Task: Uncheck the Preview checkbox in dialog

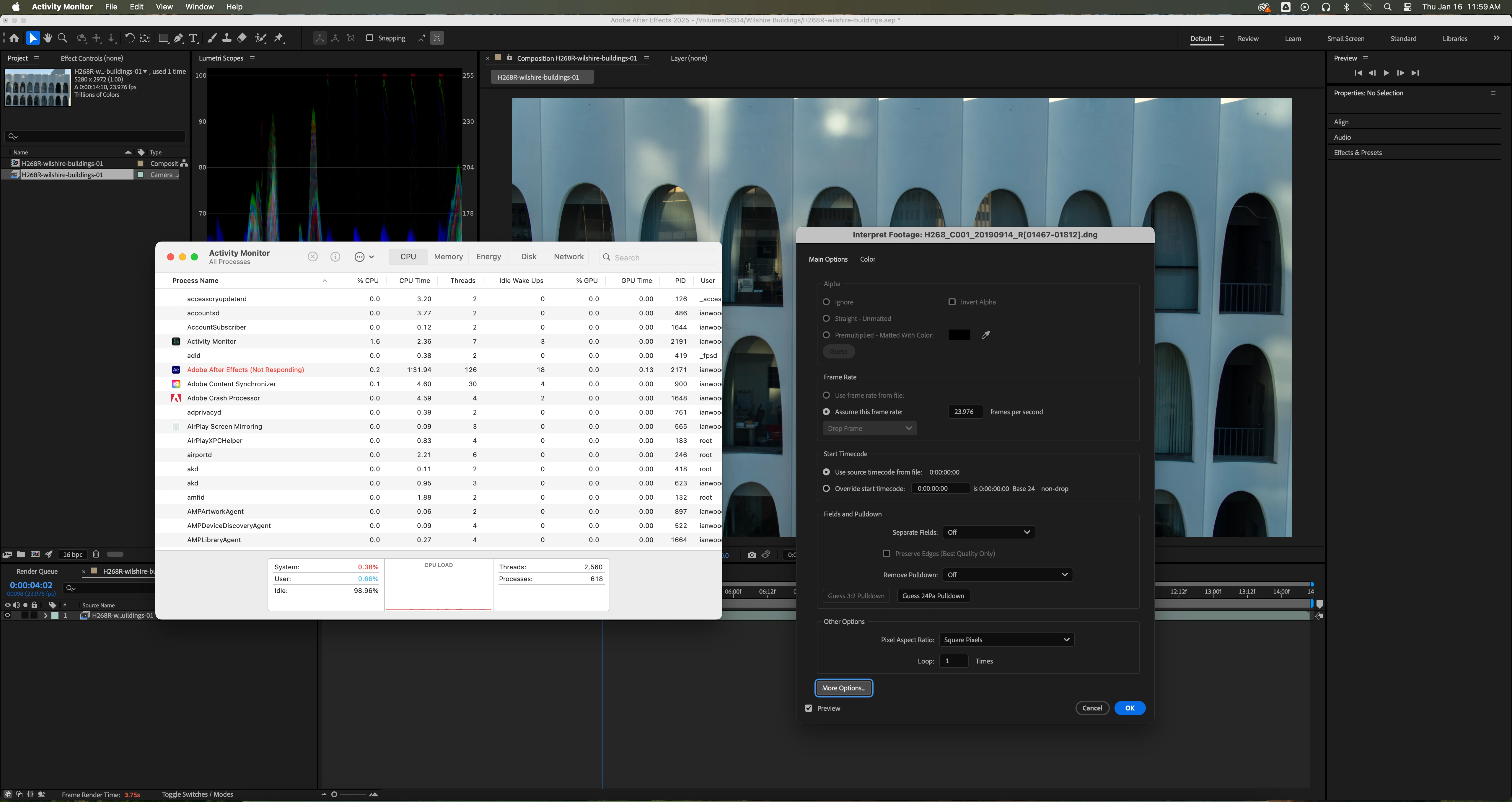Action: (809, 708)
